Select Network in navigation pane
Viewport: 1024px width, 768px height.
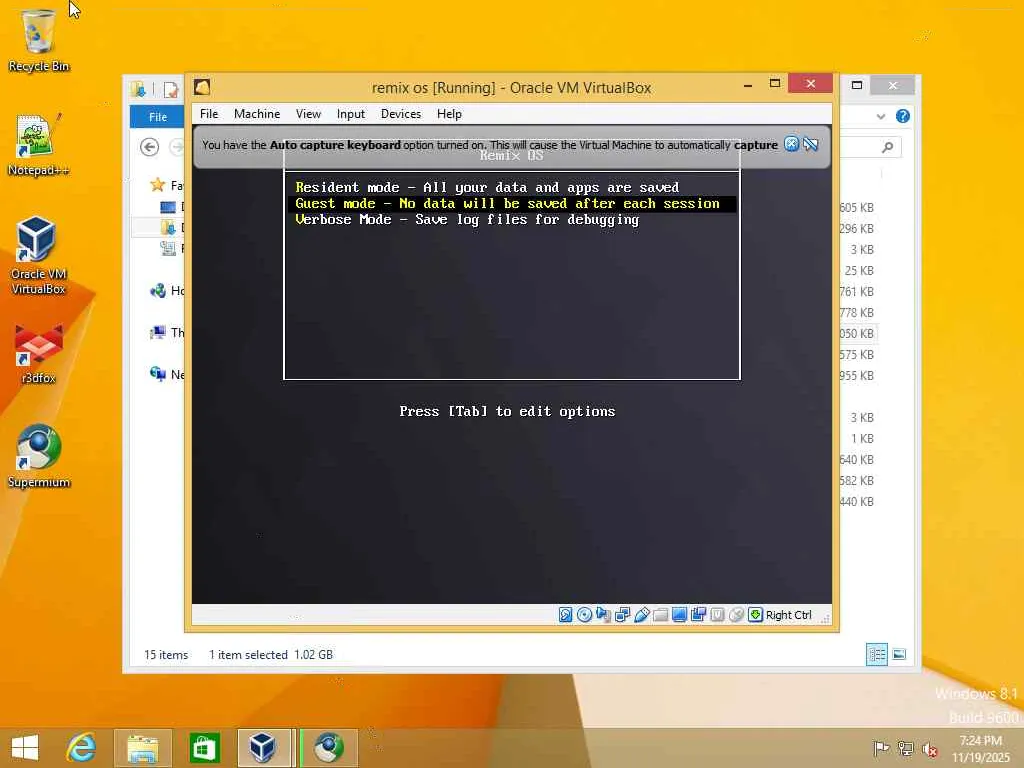coord(167,374)
